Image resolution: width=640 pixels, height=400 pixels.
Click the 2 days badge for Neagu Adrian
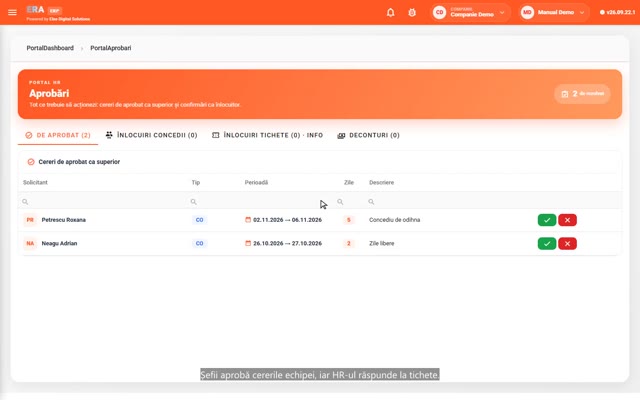[x=349, y=244]
